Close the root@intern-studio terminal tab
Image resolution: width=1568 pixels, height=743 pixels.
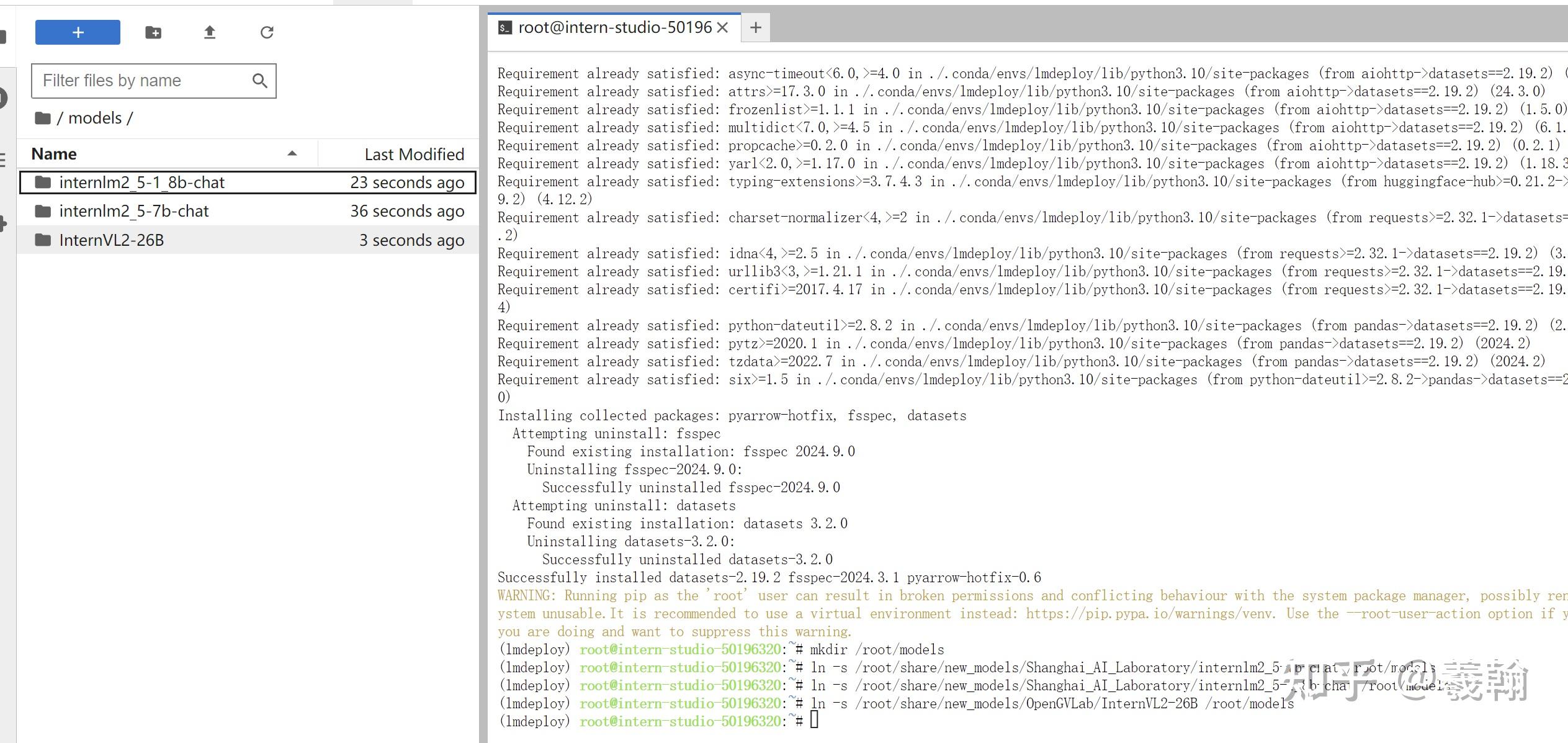[x=722, y=27]
